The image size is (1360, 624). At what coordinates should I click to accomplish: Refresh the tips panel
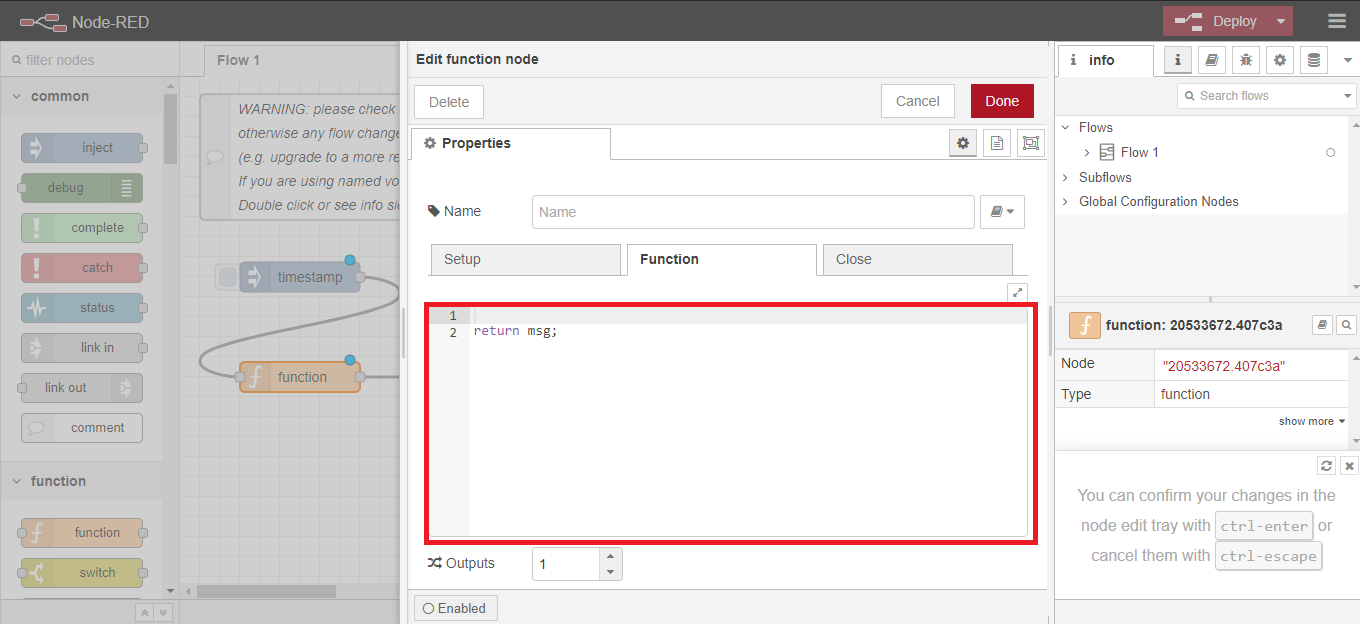pyautogui.click(x=1326, y=466)
